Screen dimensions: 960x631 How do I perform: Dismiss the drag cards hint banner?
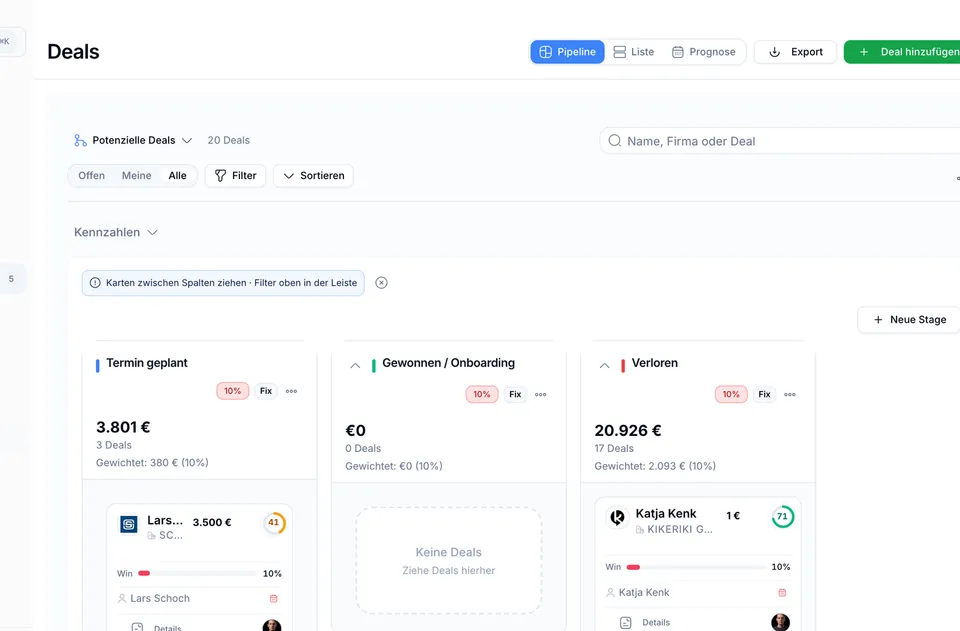(x=381, y=283)
